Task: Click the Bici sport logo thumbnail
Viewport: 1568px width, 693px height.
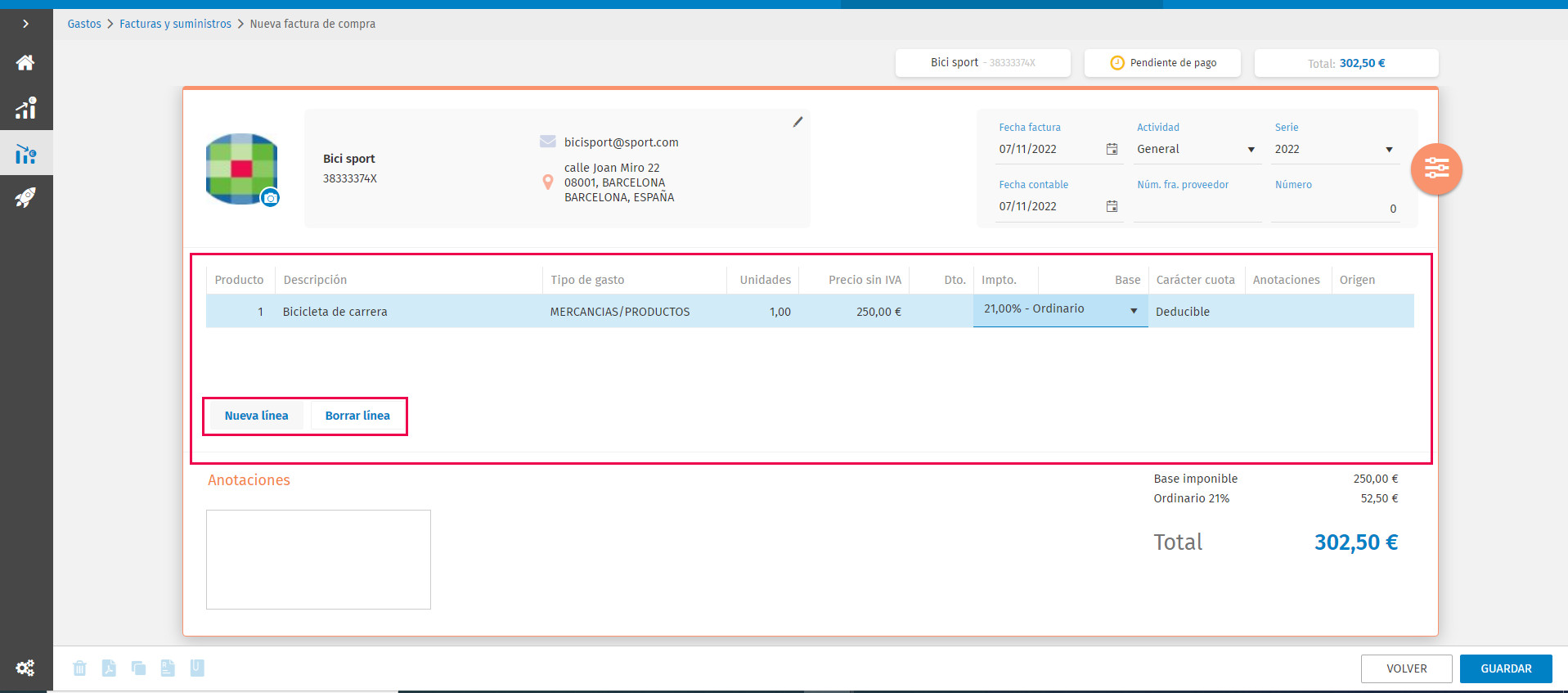Action: pos(241,169)
